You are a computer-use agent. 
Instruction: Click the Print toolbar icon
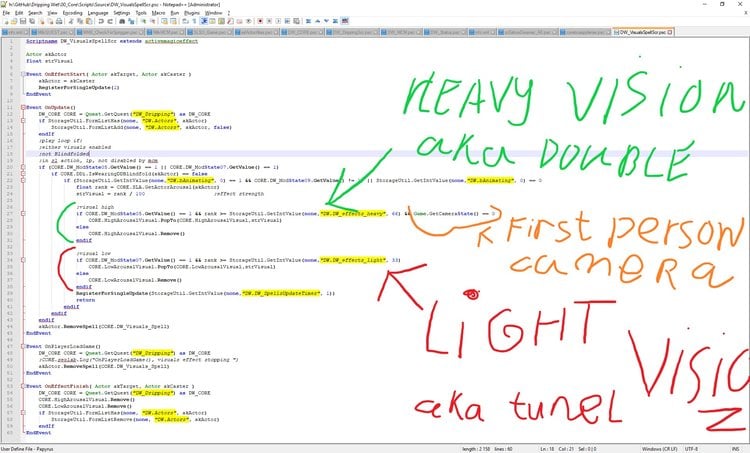[x=59, y=21]
